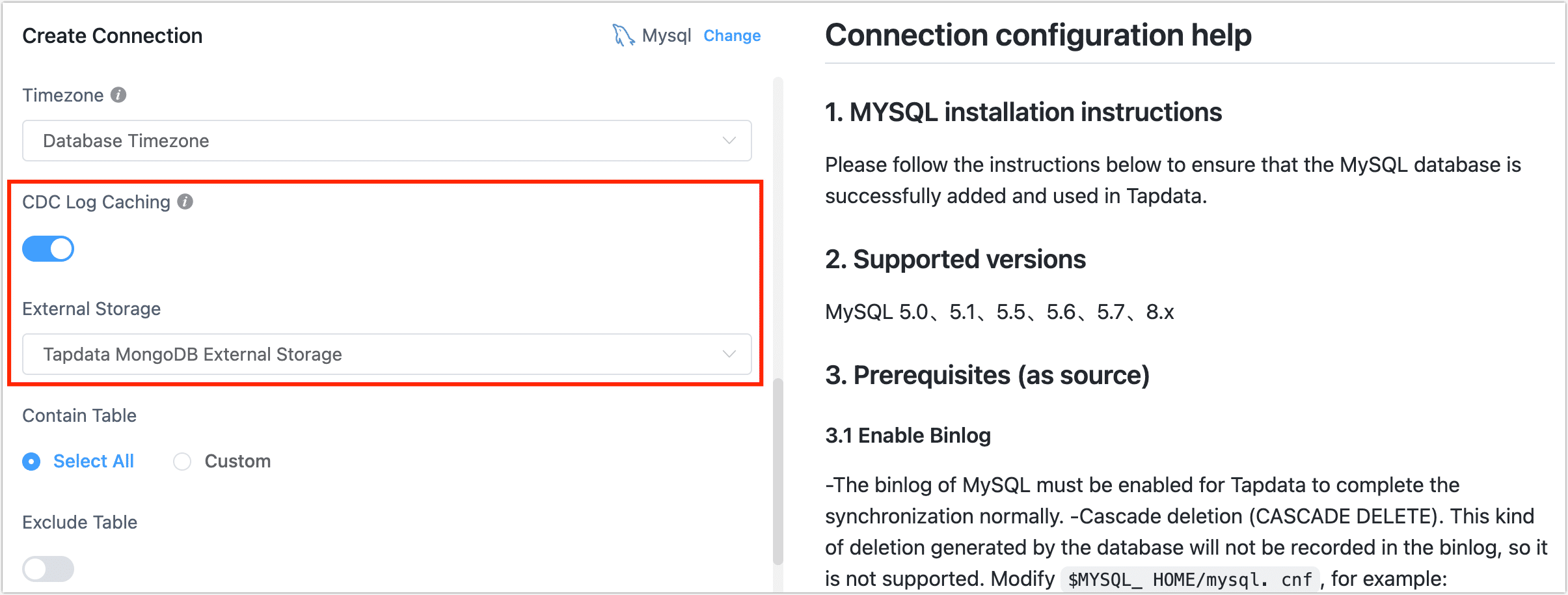
Task: Select the 'Select All' radio option
Action: point(31,462)
